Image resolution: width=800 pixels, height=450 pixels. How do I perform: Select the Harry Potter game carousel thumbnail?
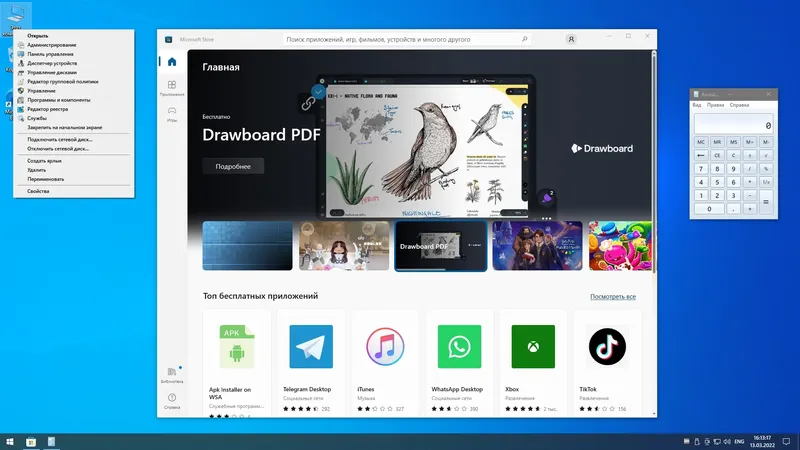pos(537,246)
